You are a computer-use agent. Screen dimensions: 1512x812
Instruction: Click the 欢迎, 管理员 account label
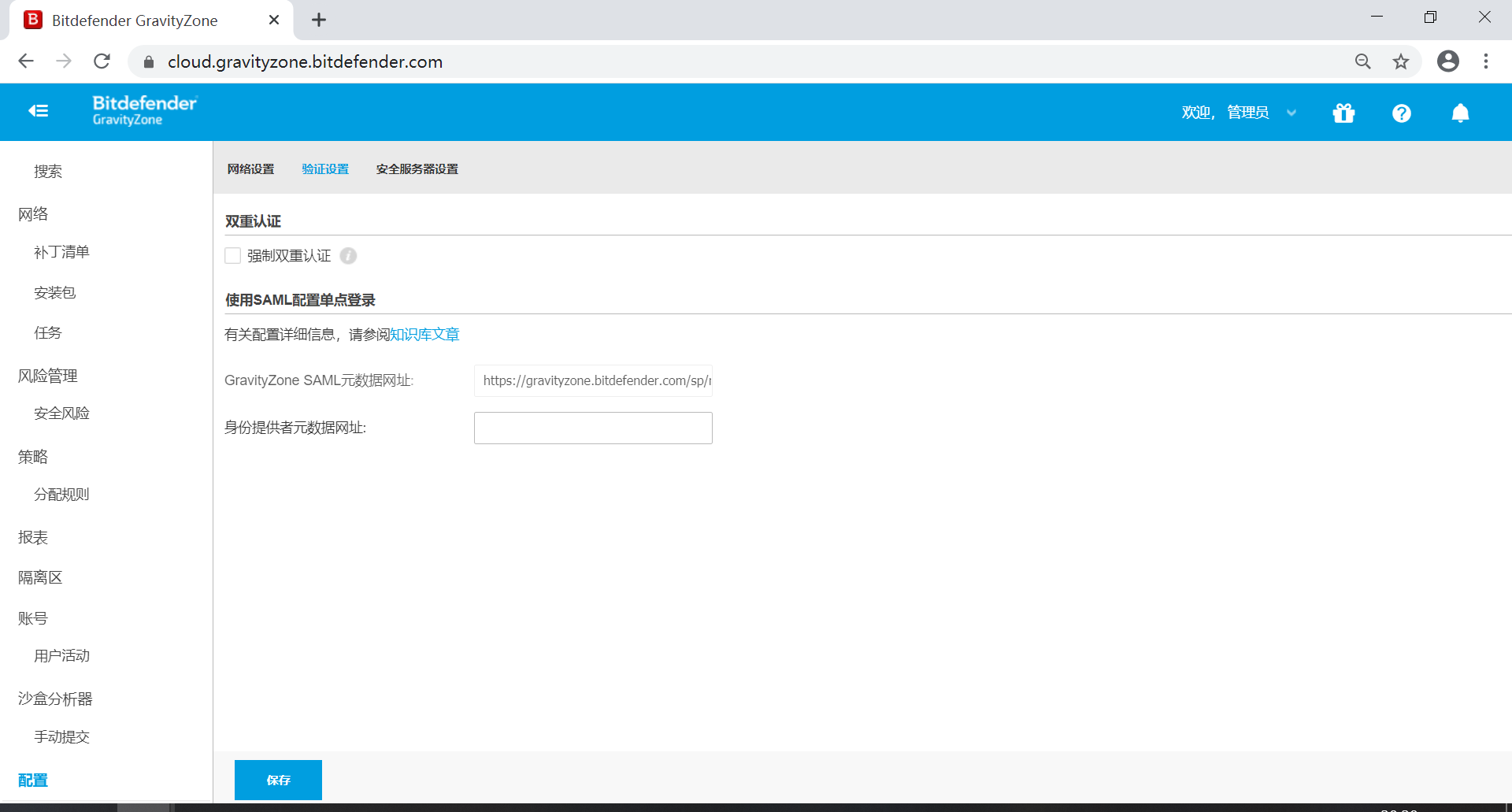point(1225,113)
